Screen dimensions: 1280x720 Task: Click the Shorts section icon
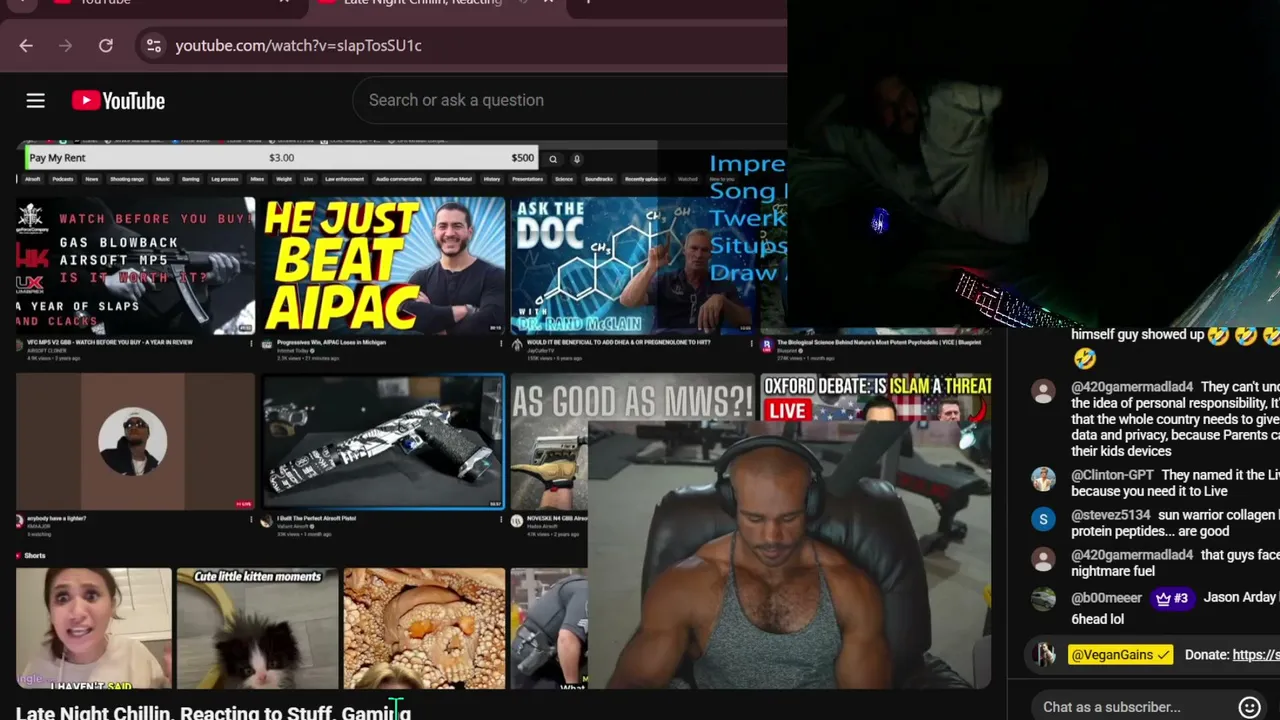(x=18, y=555)
